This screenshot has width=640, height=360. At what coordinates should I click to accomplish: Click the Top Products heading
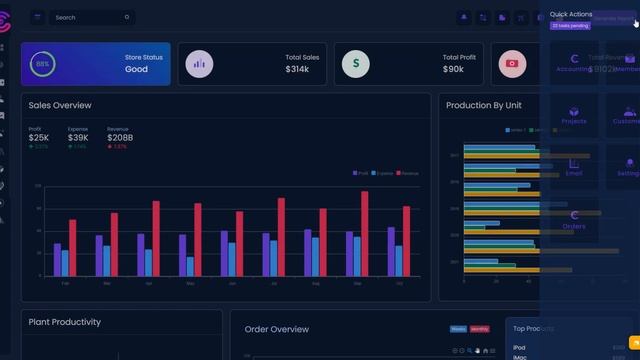pyautogui.click(x=533, y=329)
